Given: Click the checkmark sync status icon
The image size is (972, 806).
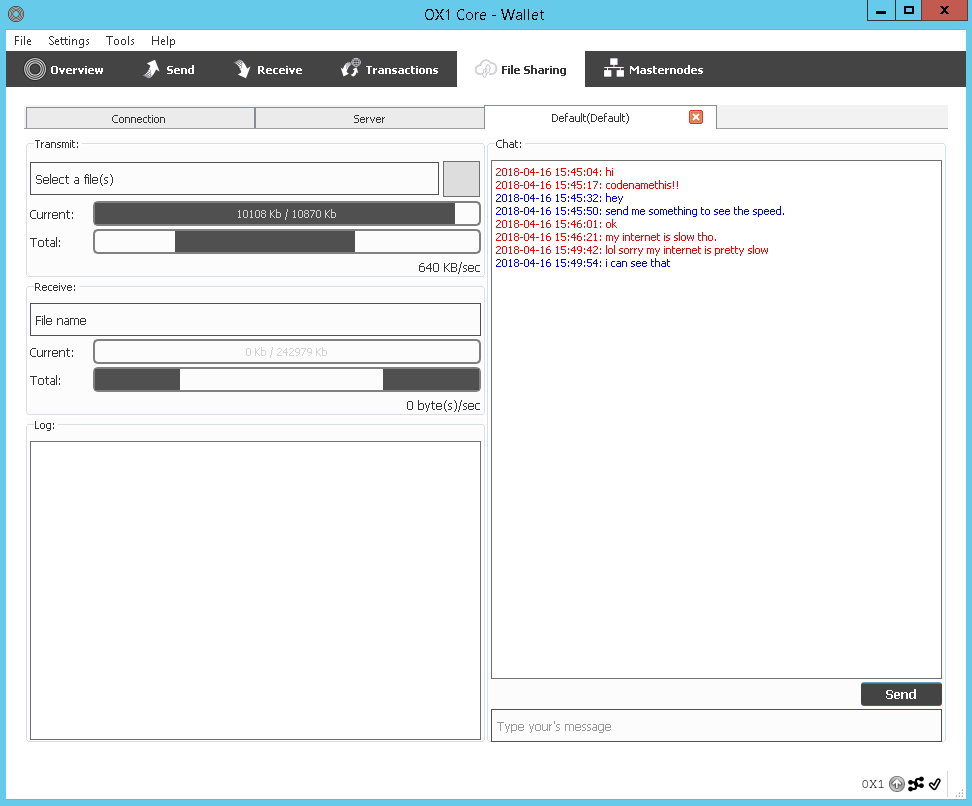Looking at the screenshot, I should (x=935, y=784).
